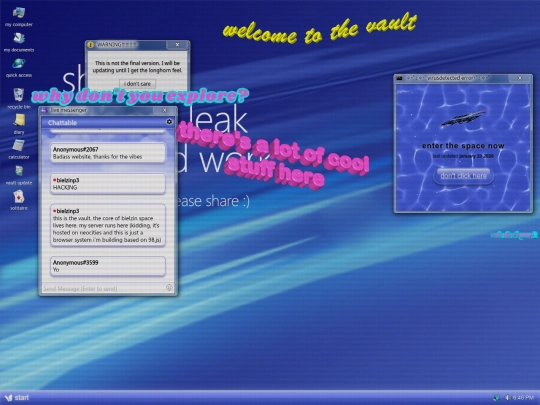Open the recycle bin icon

pos(19,94)
